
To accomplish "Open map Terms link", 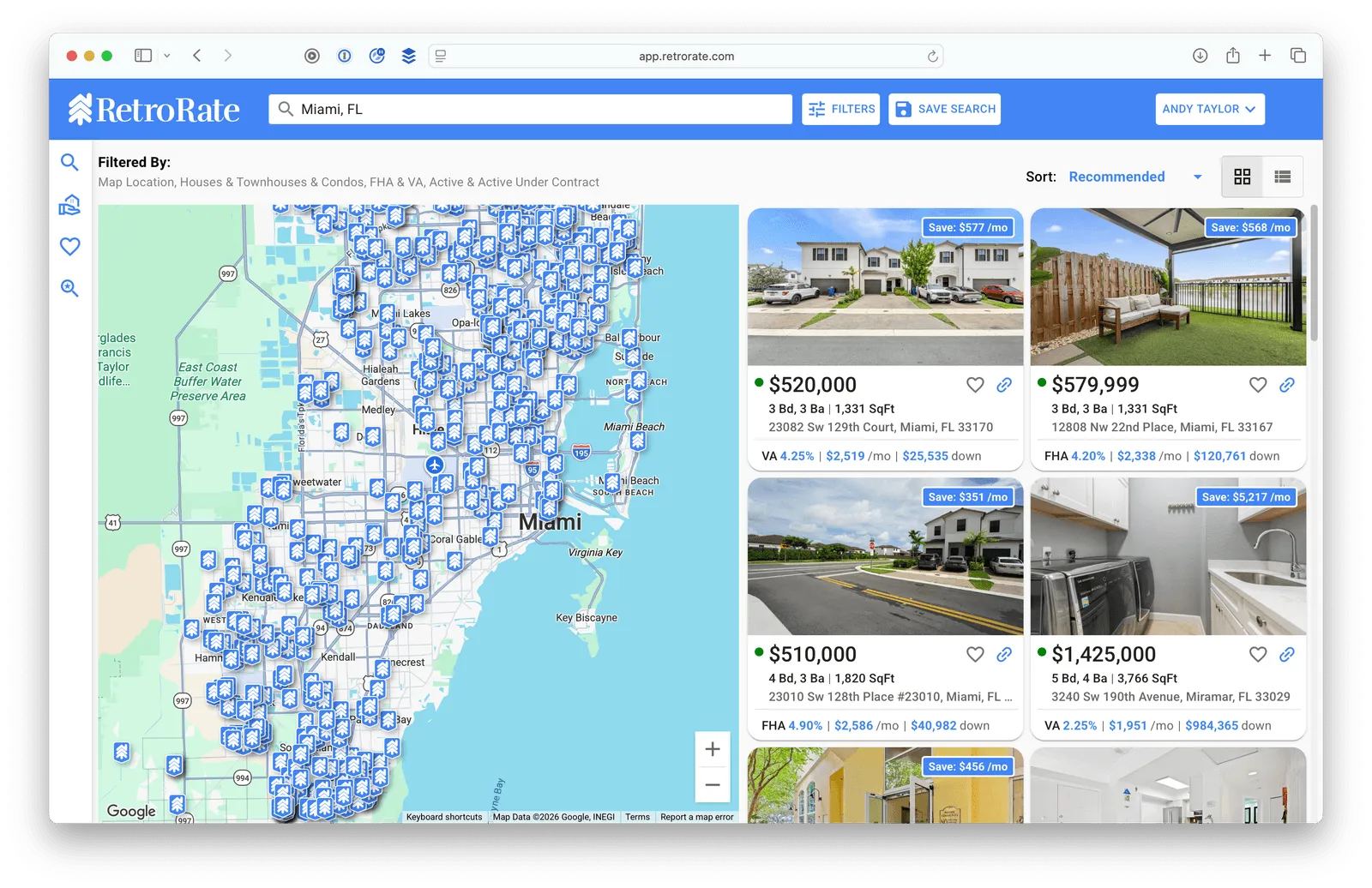I will [x=637, y=817].
